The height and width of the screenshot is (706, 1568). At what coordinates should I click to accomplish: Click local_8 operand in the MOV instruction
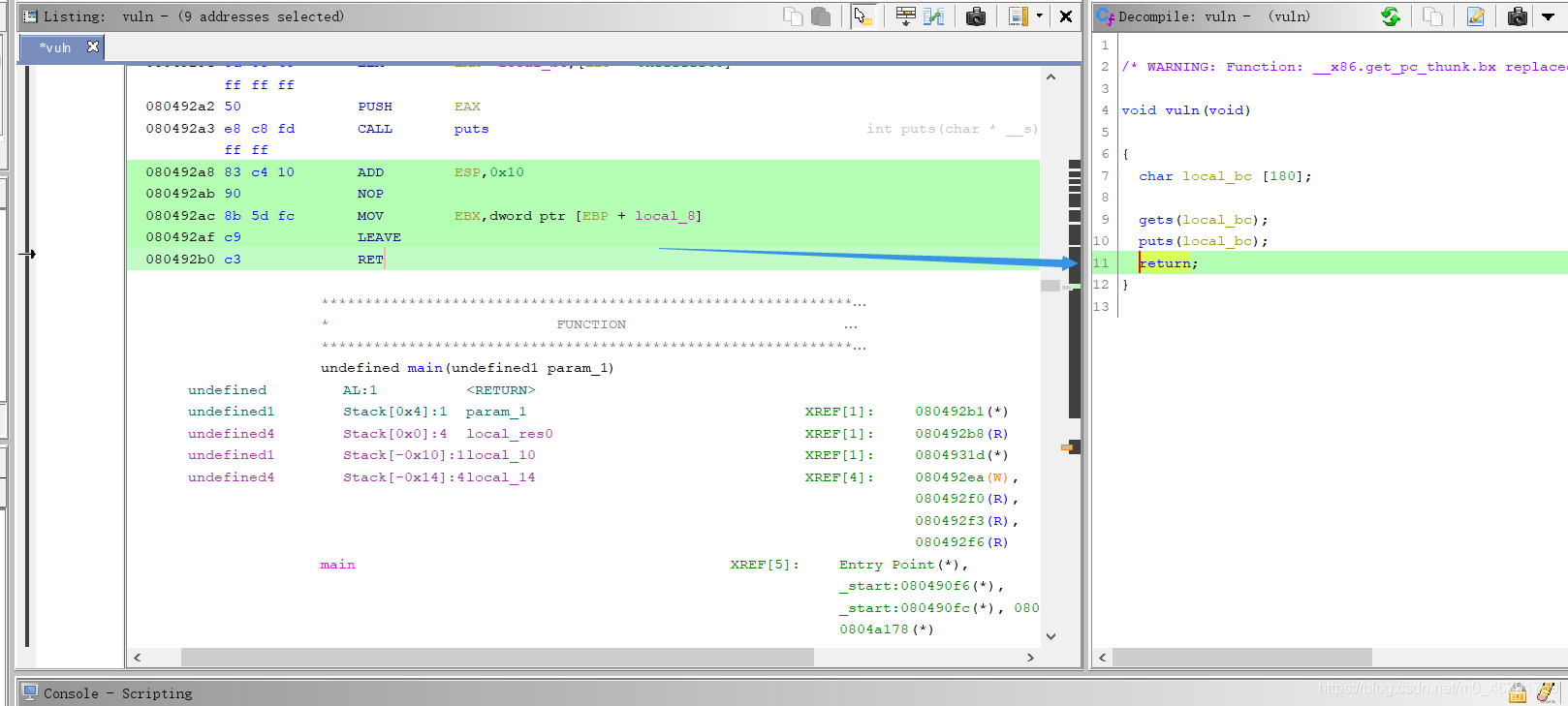pyautogui.click(x=664, y=216)
